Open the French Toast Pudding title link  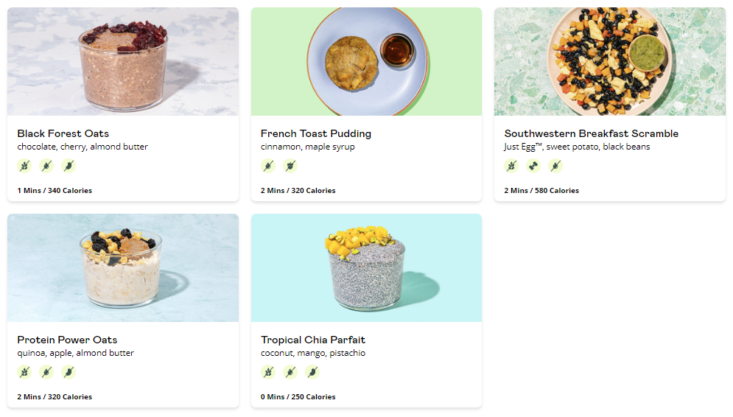316,134
